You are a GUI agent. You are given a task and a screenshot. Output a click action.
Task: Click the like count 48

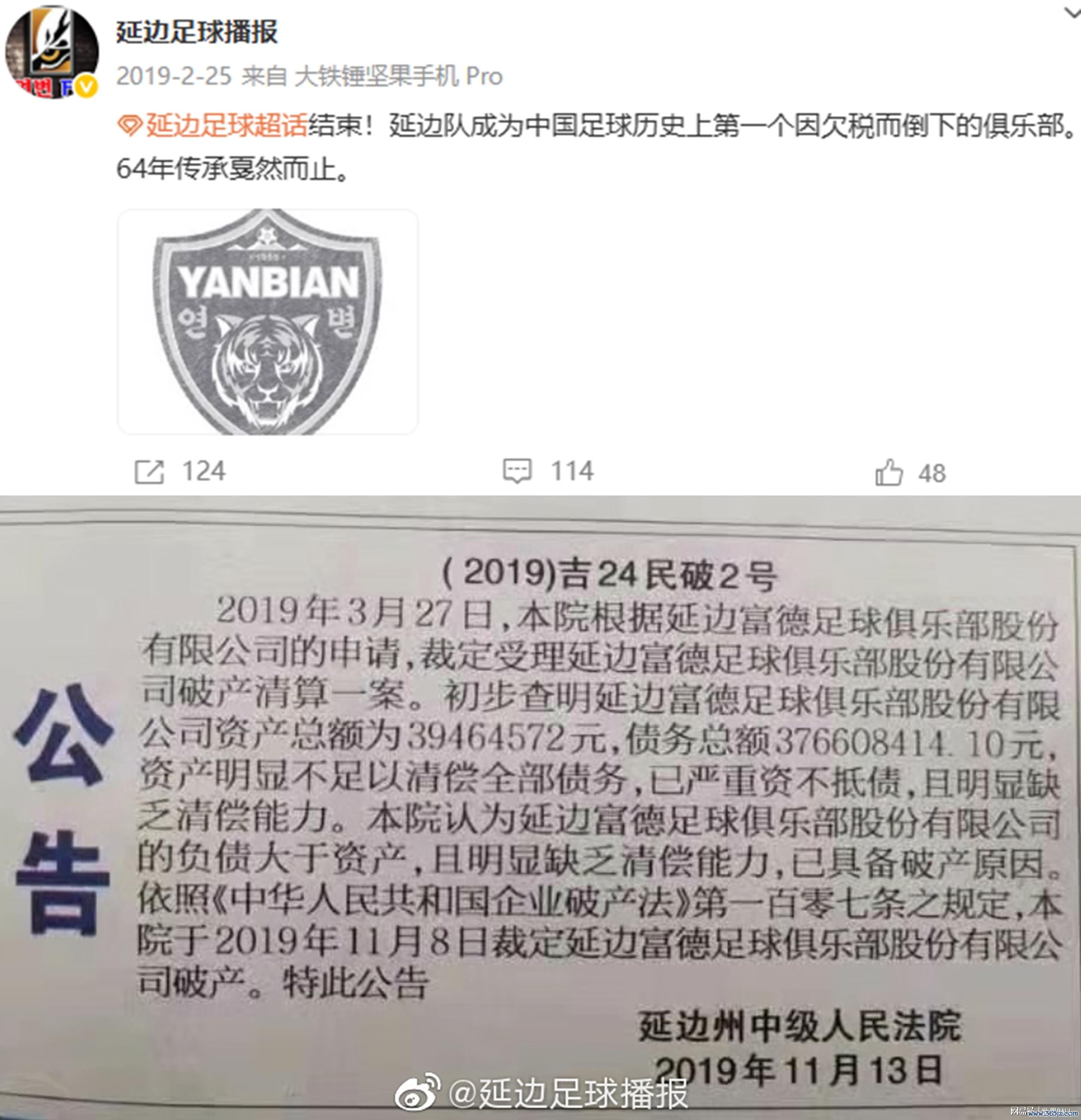(933, 474)
